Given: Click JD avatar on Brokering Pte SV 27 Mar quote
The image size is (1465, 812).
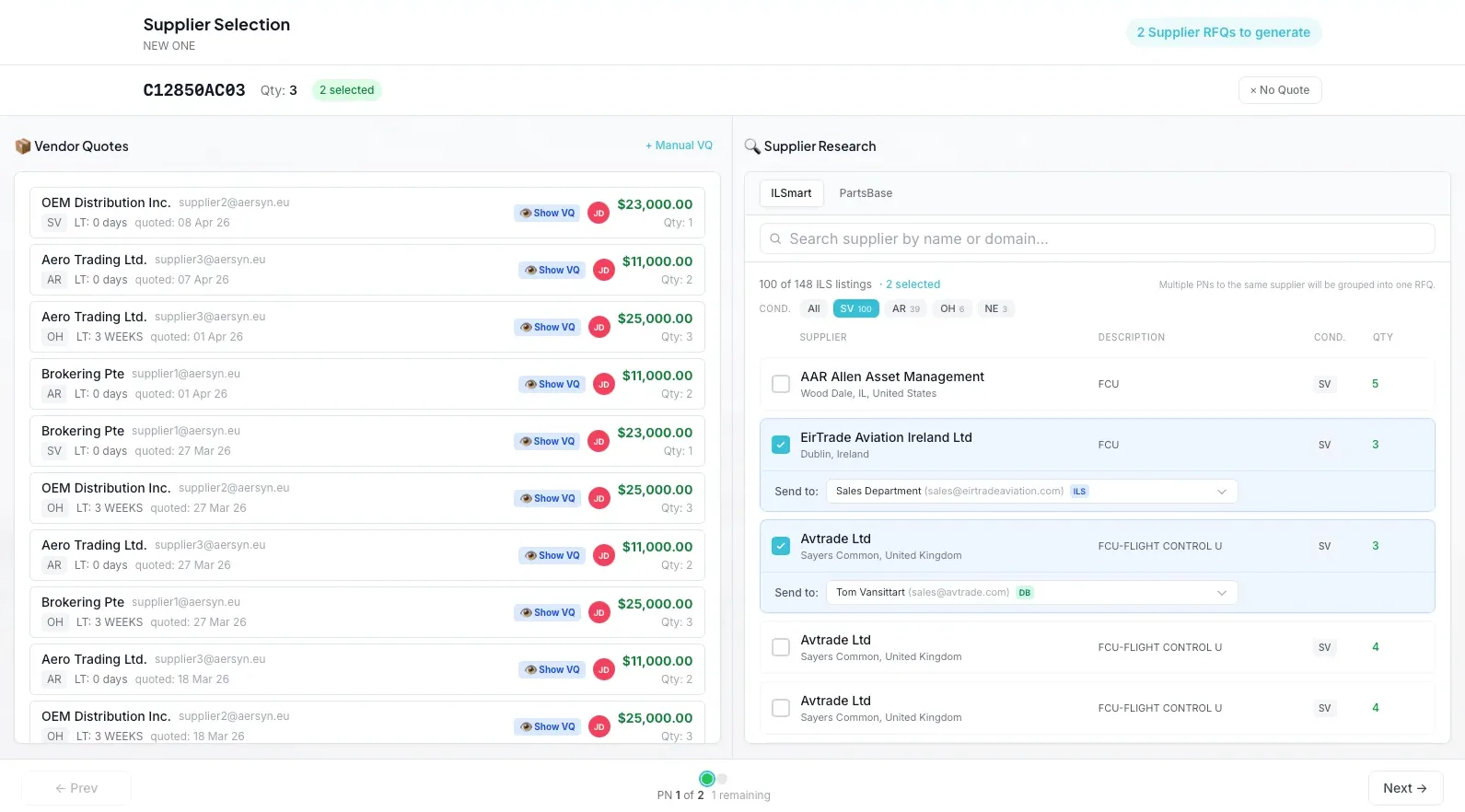Looking at the screenshot, I should click(x=599, y=441).
